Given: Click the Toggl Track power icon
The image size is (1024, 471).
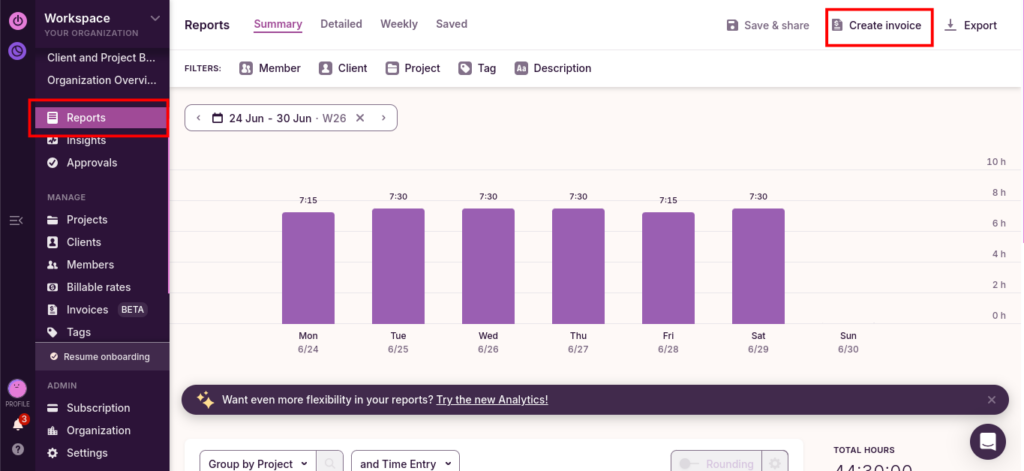Looking at the screenshot, I should point(17,18).
